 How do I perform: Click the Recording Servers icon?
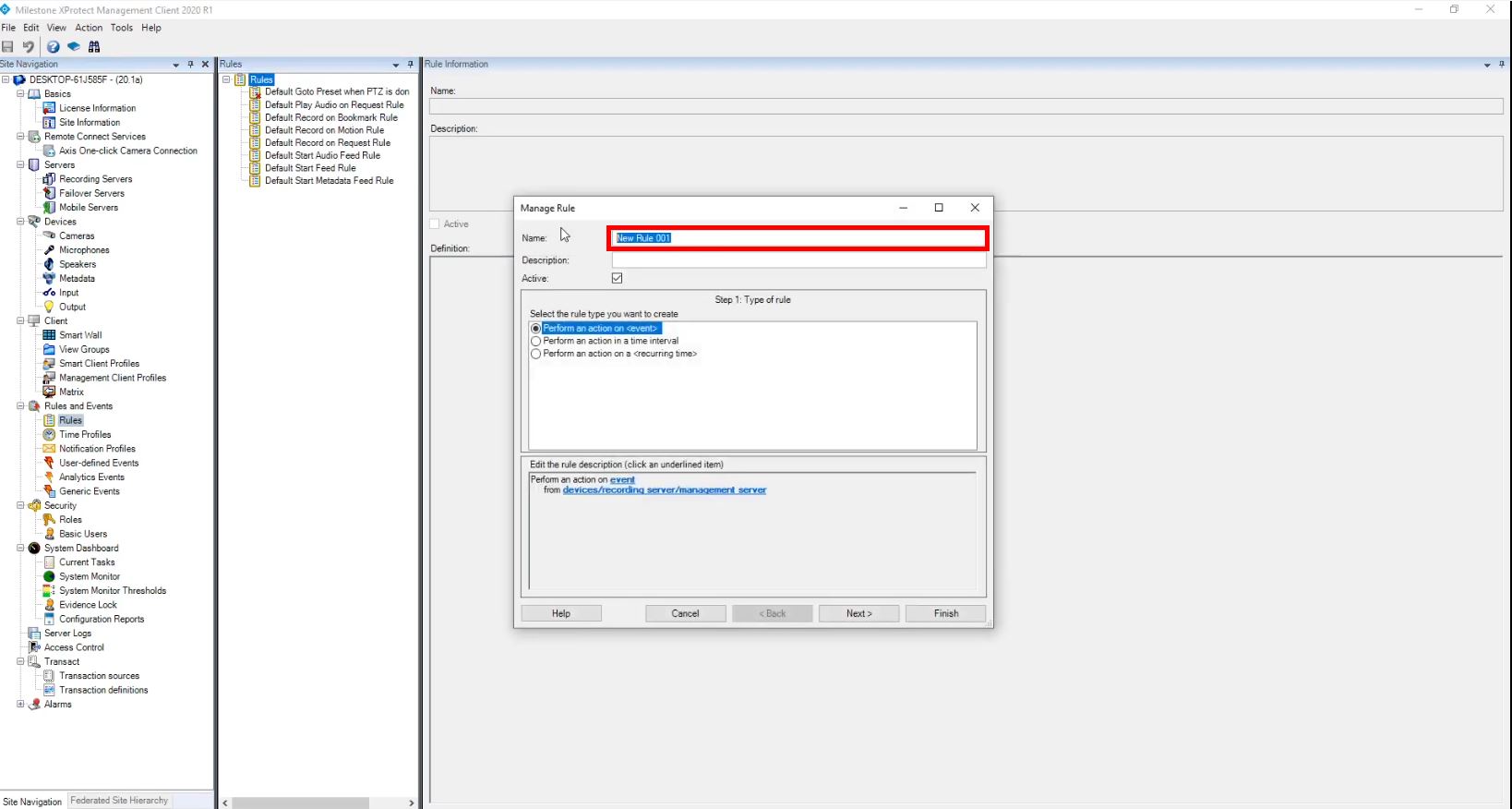pos(50,179)
